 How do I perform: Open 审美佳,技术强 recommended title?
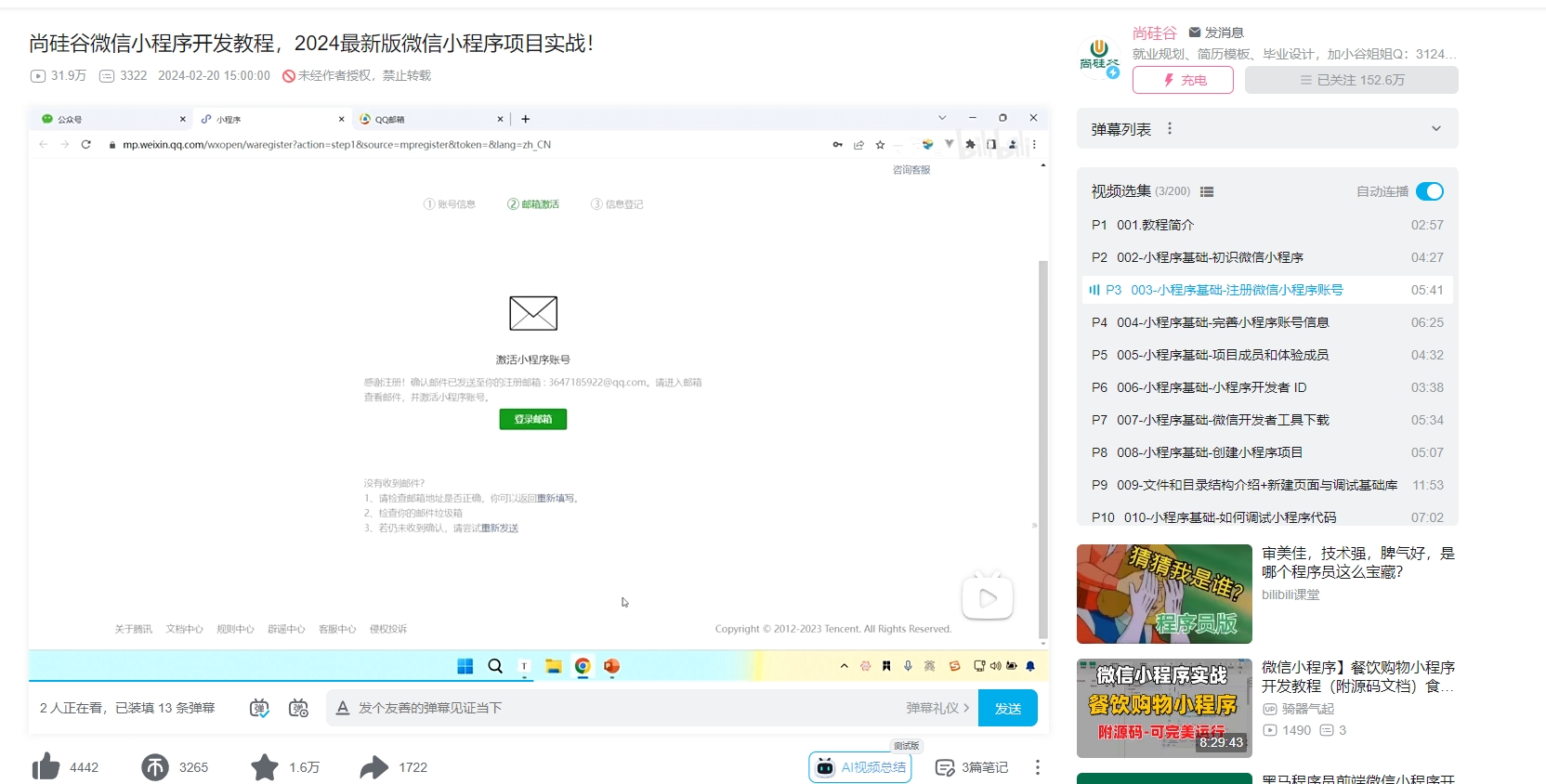pyautogui.click(x=1358, y=562)
